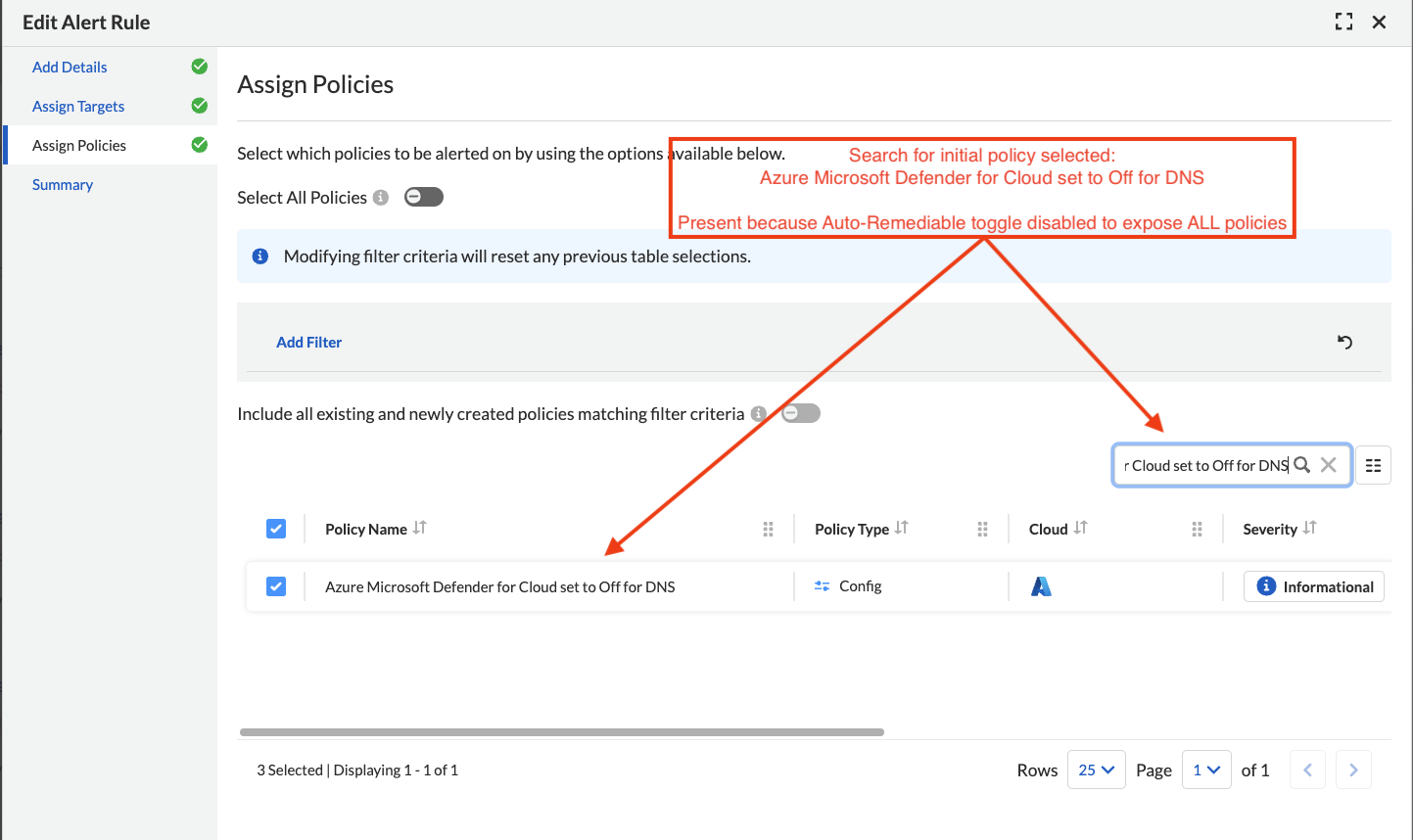Uncheck the header select-all checkbox

[276, 529]
